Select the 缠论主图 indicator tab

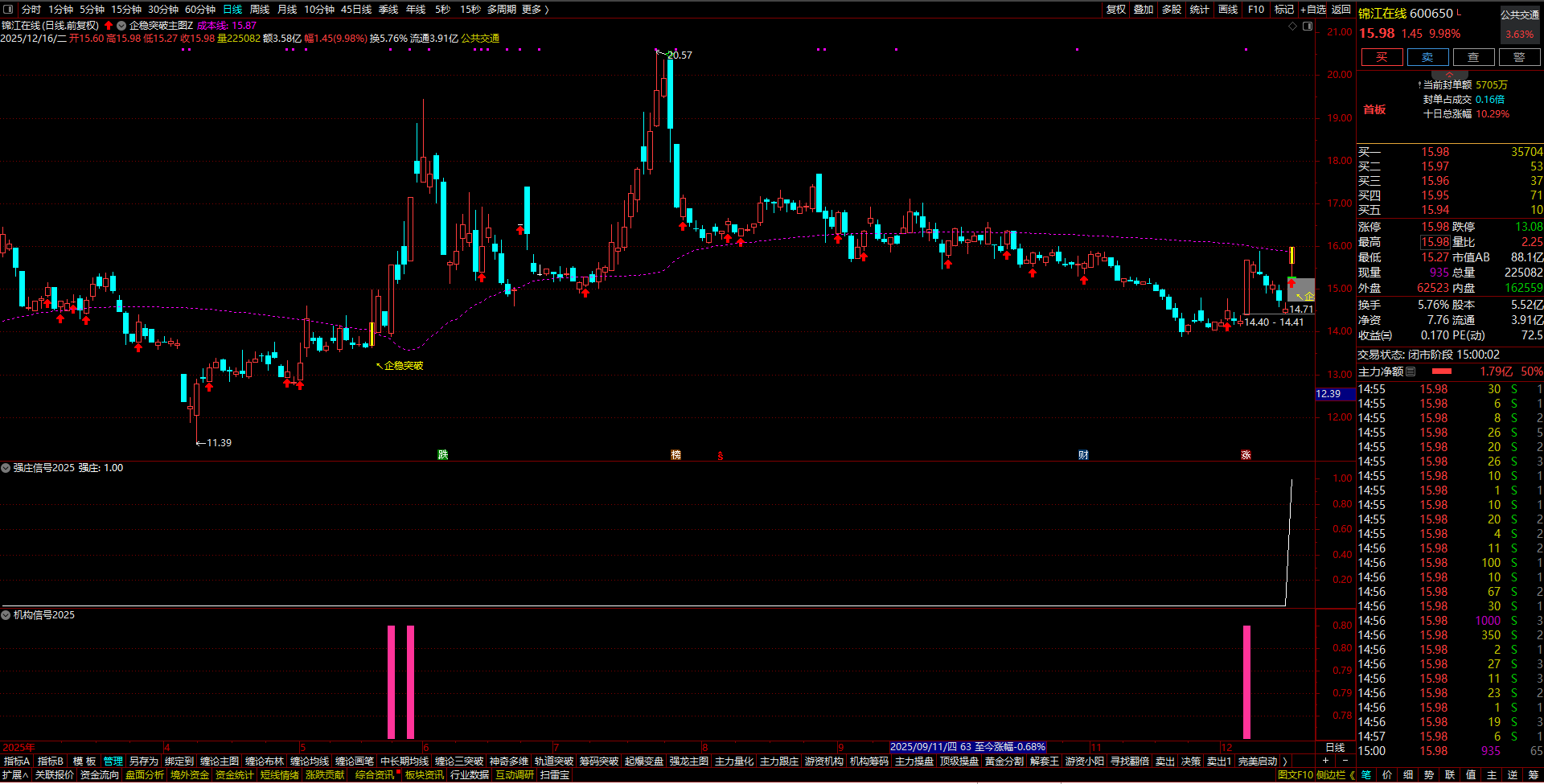[x=220, y=761]
